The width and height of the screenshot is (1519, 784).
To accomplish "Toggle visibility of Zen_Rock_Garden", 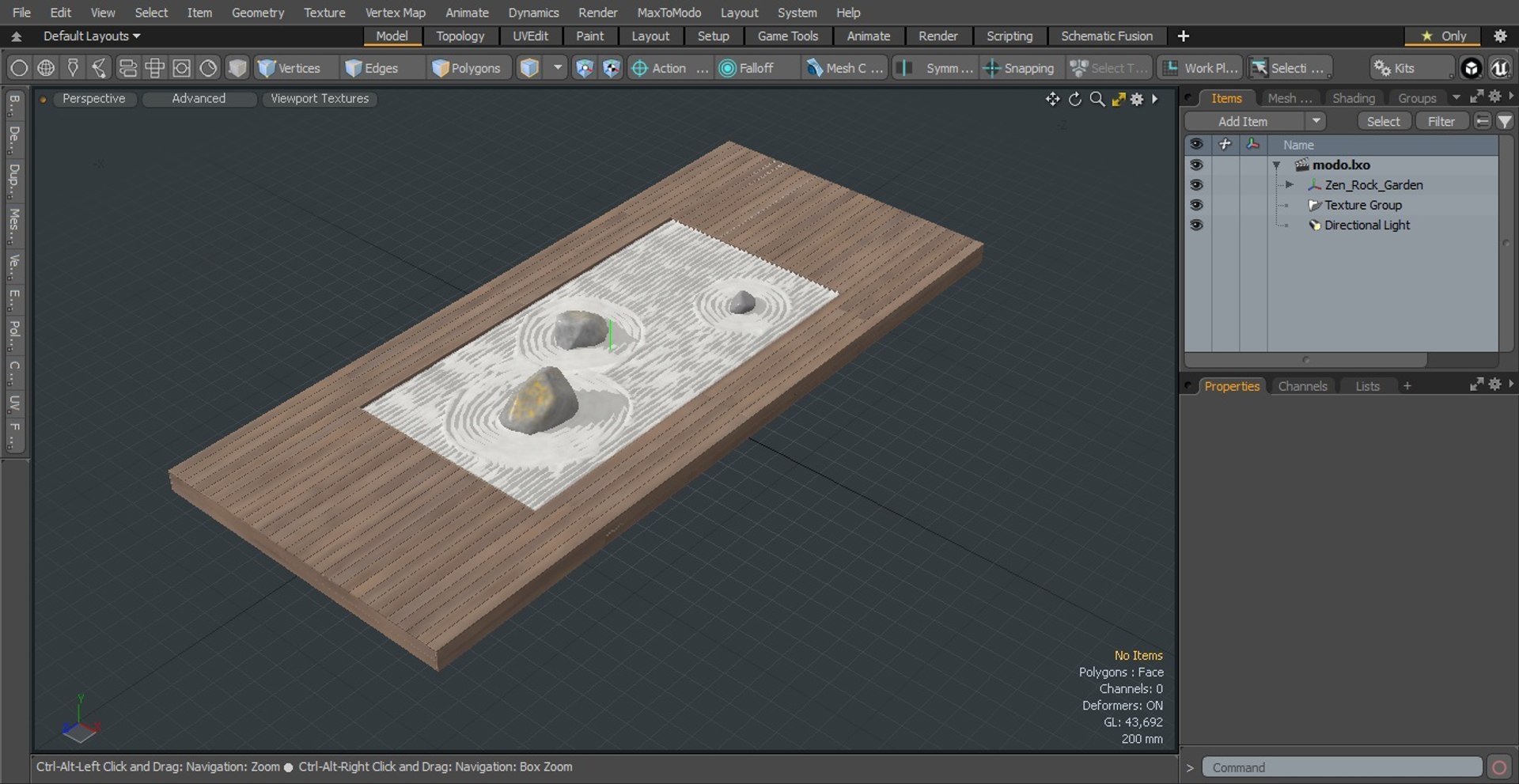I will pos(1196,184).
